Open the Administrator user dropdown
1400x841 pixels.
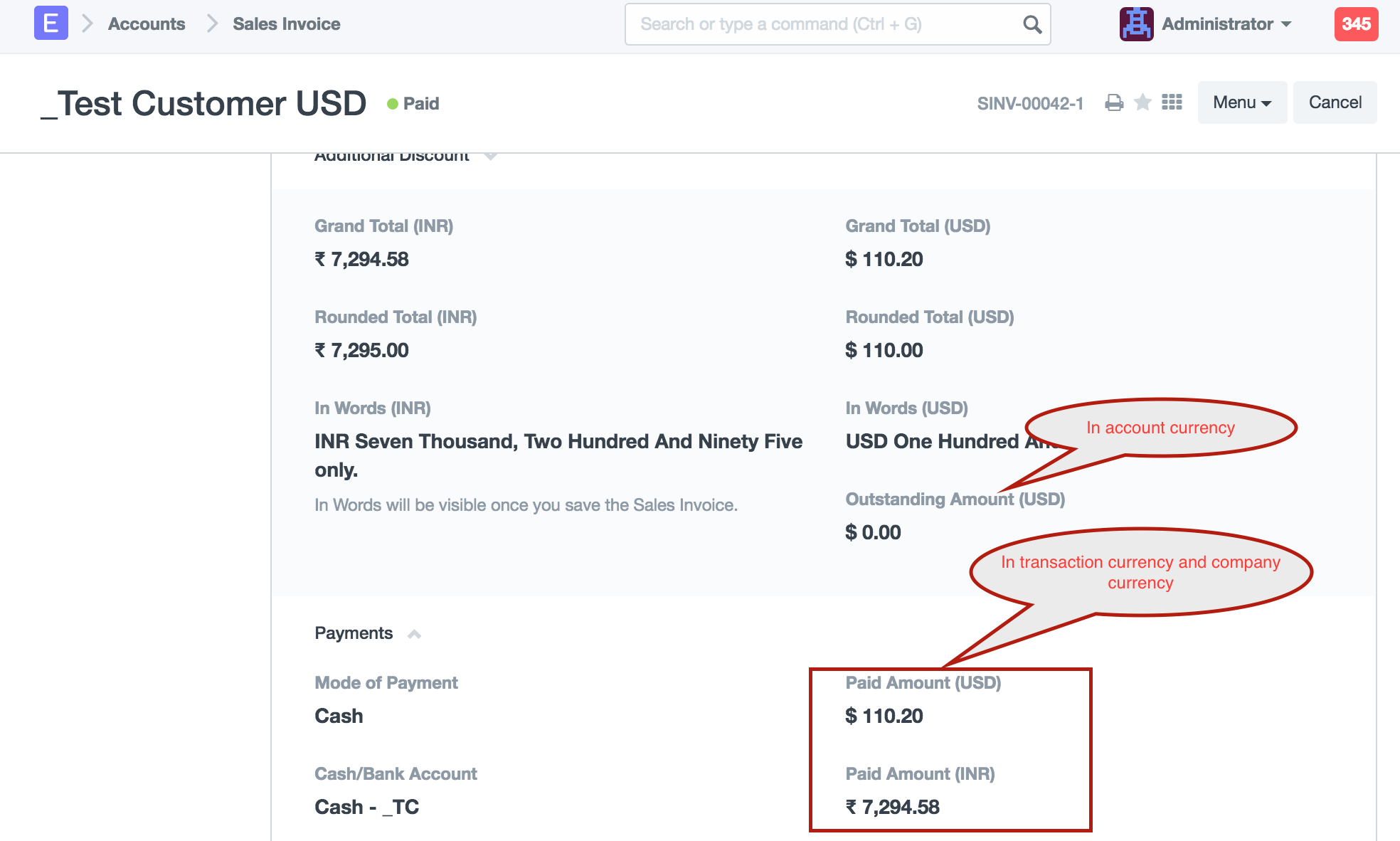1226,24
